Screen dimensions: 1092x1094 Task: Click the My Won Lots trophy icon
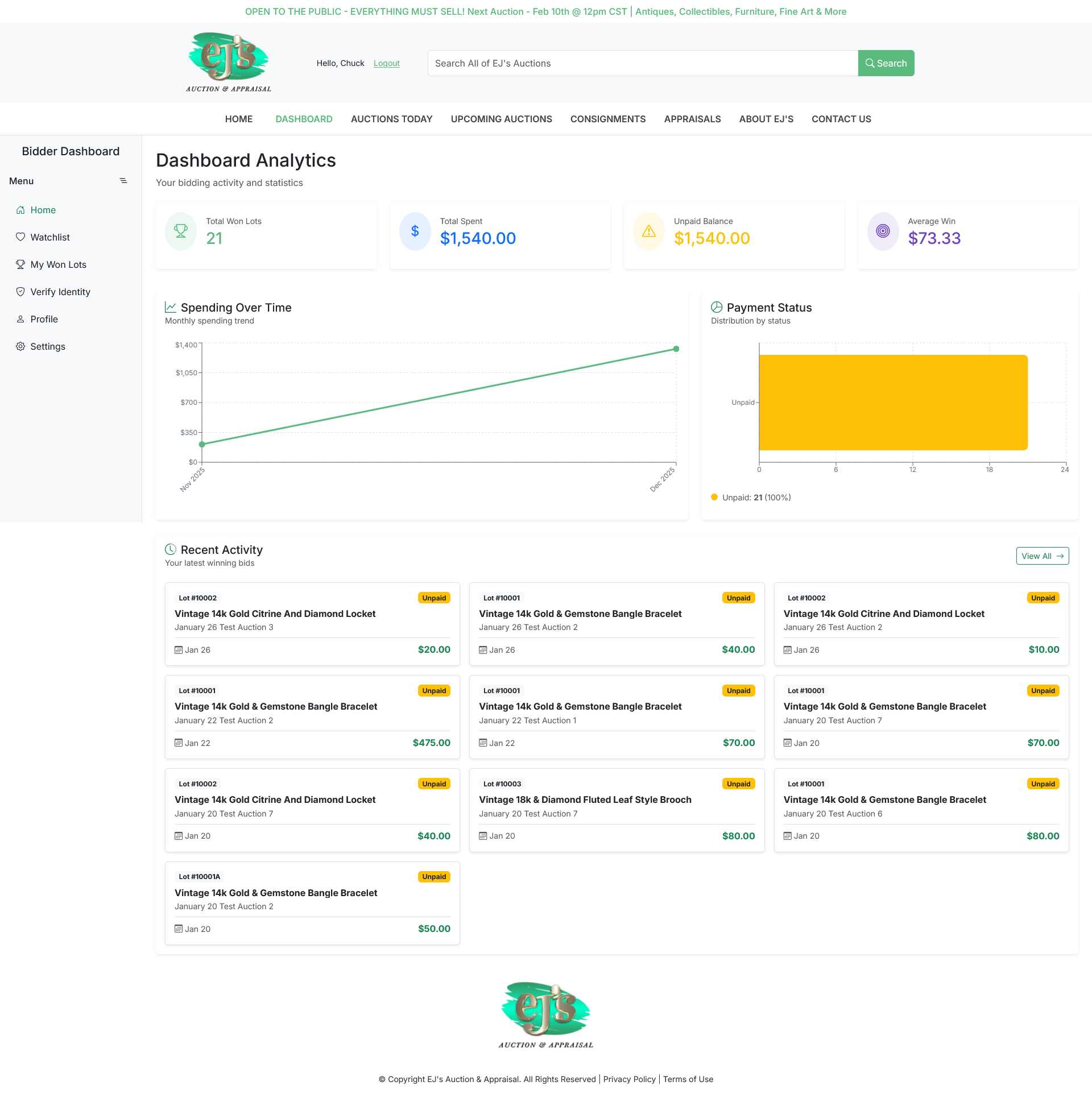(x=20, y=264)
